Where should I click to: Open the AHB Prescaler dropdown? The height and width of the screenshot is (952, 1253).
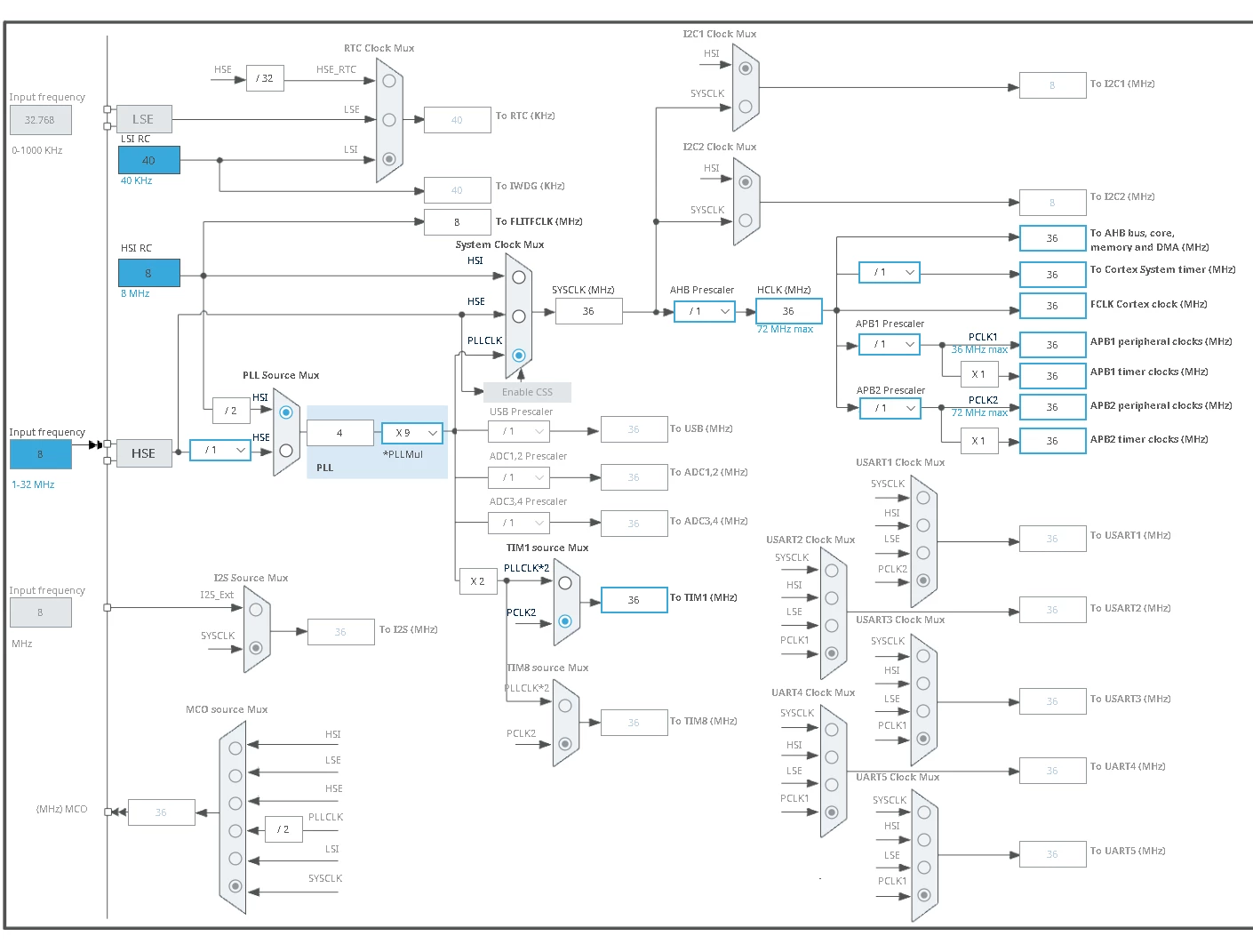click(705, 311)
